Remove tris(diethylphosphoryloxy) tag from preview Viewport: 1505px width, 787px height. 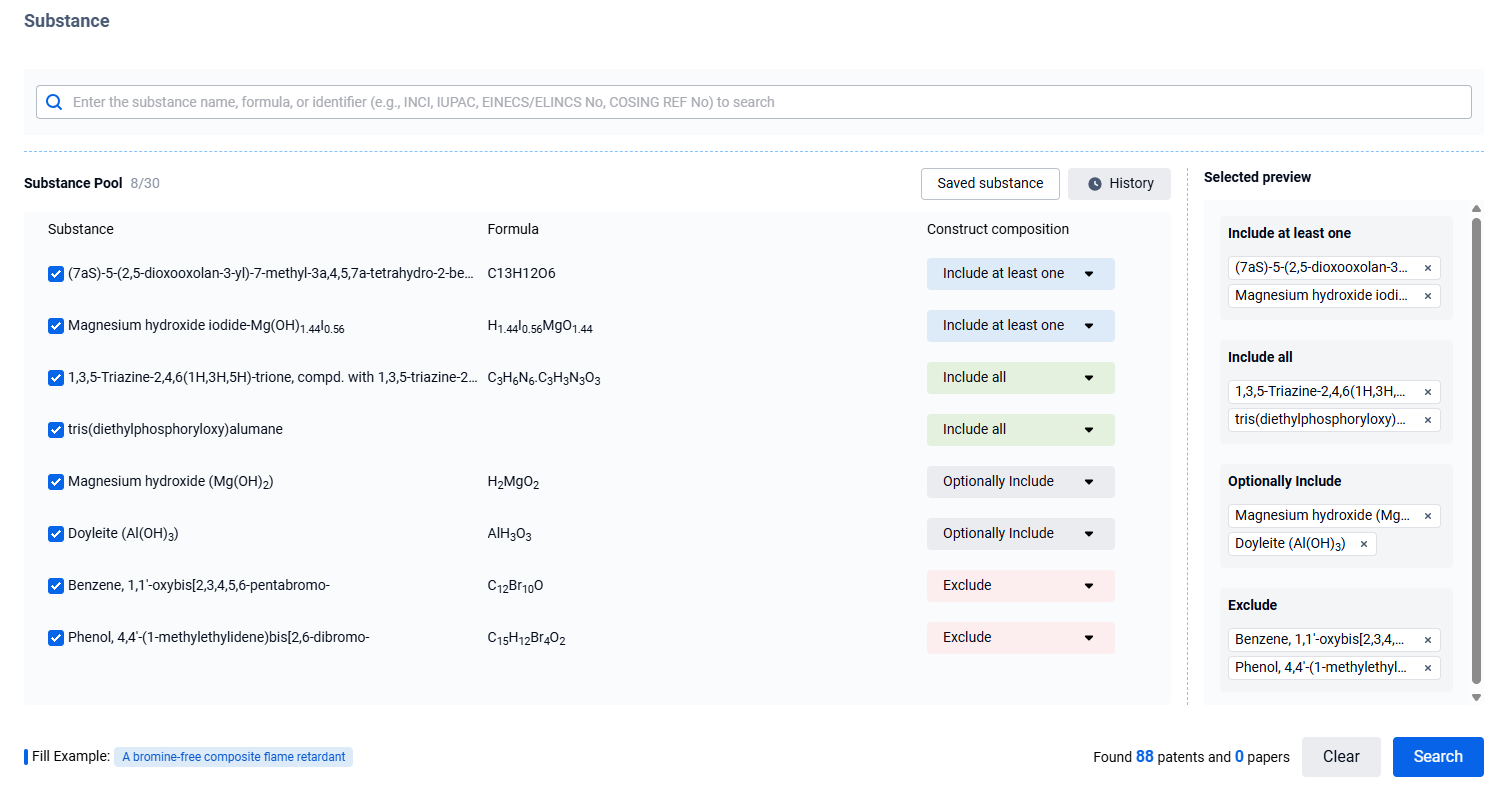(1428, 420)
